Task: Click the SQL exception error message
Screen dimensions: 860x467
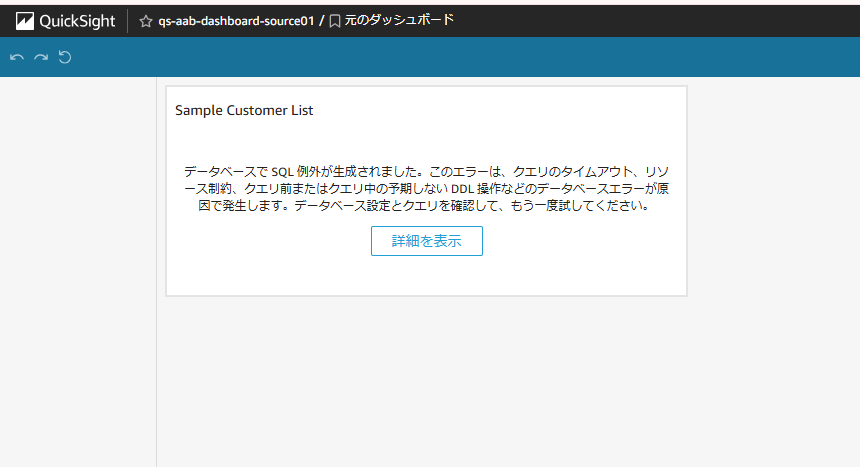Action: point(426,188)
